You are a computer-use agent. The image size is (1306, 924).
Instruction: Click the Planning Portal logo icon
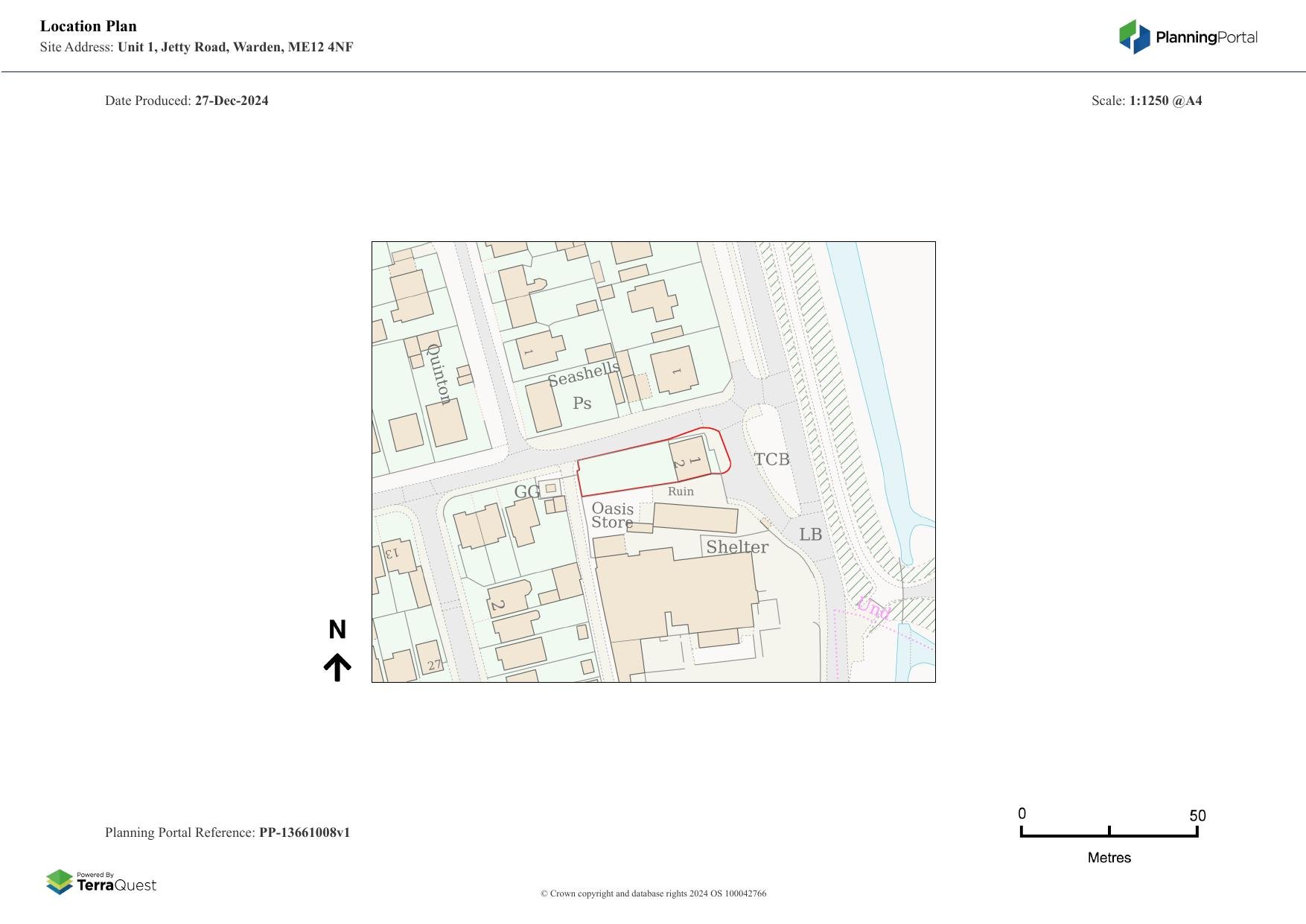click(1134, 36)
